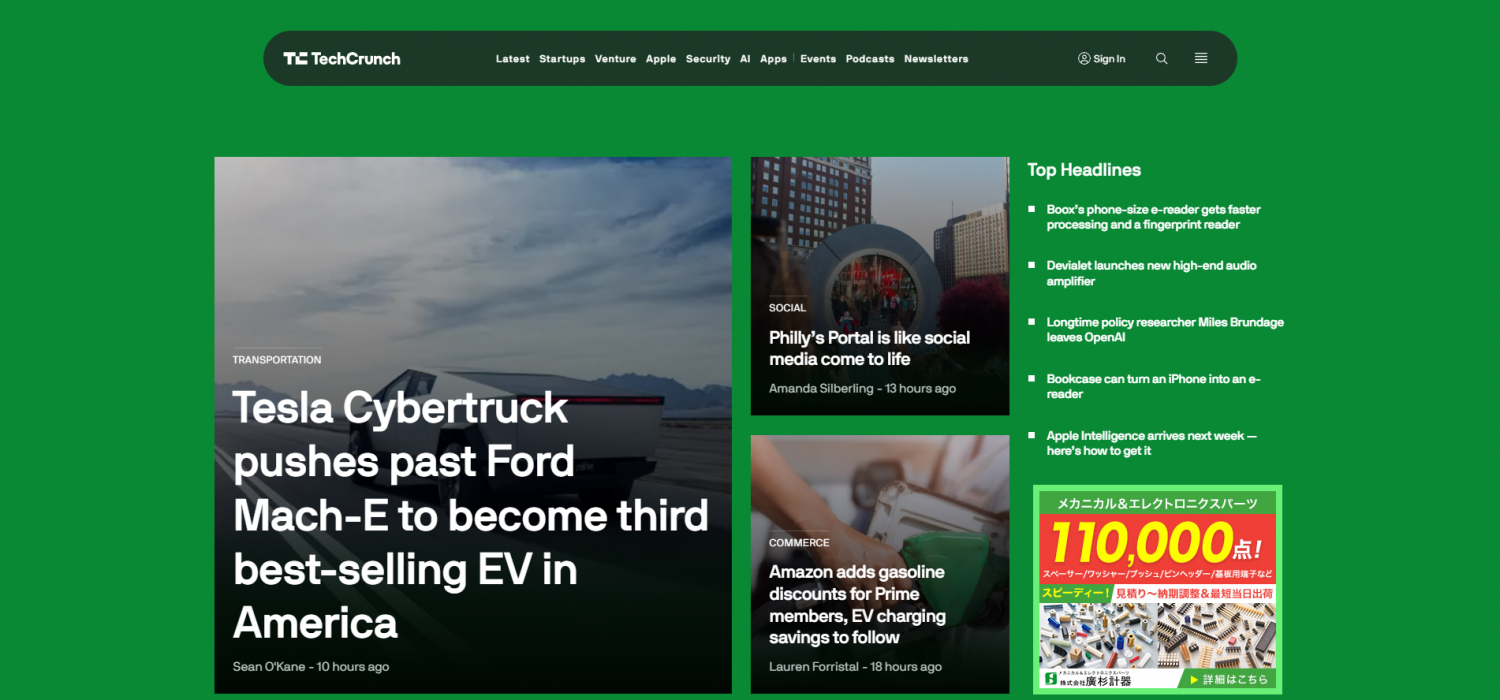1500x700 pixels.
Task: Click the TRANSPORTATION category label
Action: pos(277,360)
